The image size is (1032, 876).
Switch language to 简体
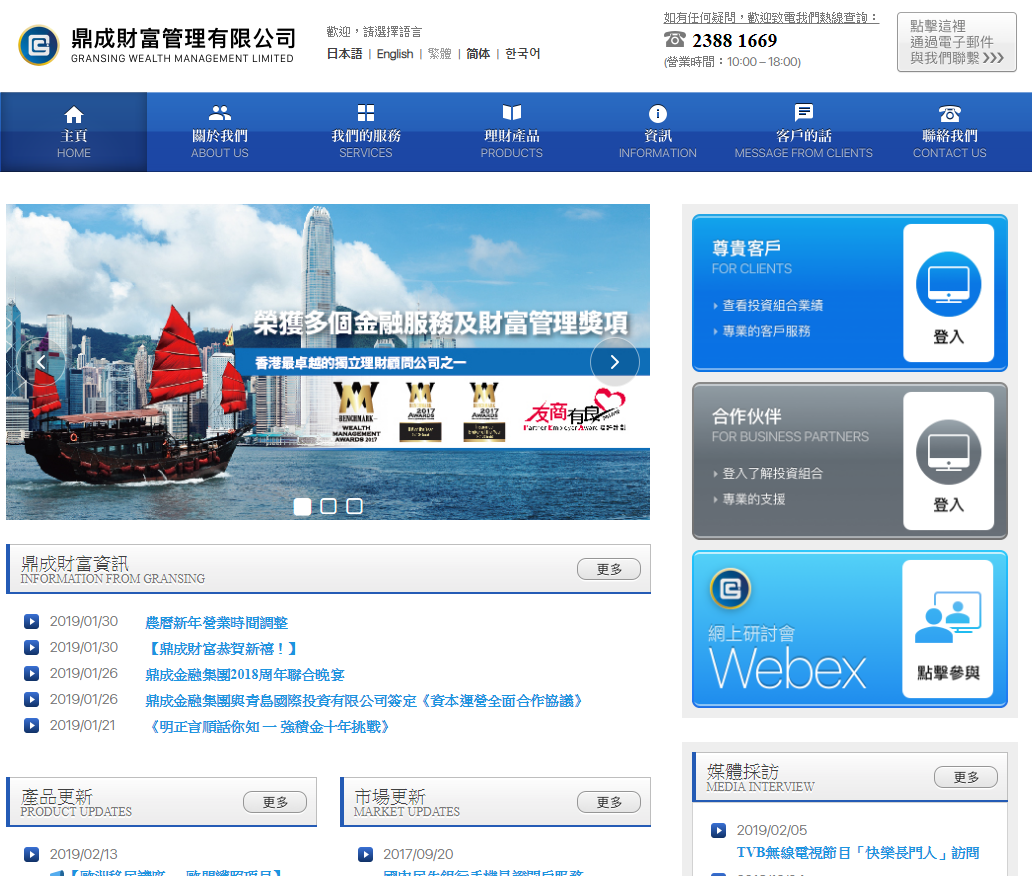click(x=478, y=54)
